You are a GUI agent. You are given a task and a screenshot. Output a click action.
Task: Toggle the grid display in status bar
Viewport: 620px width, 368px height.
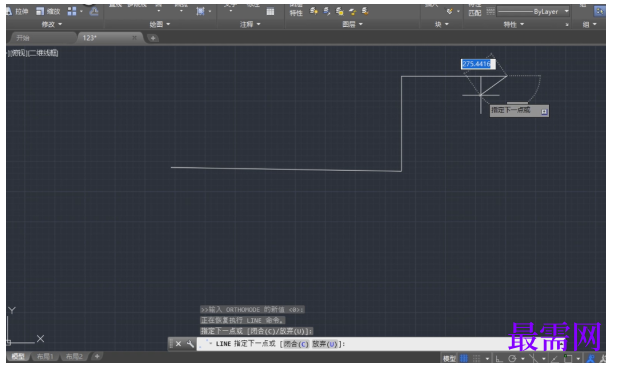[x=464, y=359]
